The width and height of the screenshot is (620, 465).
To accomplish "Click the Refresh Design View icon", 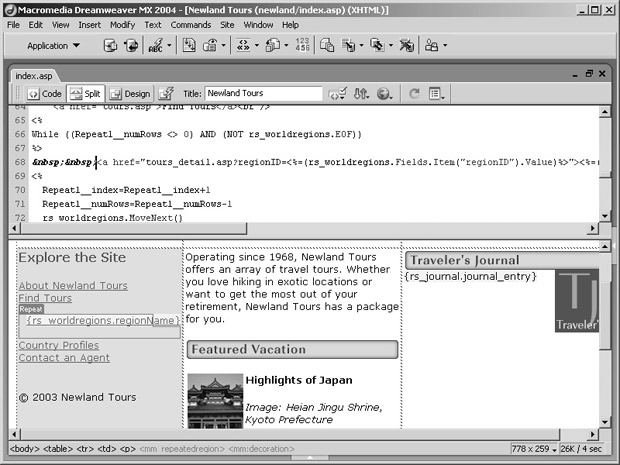I will pos(414,94).
